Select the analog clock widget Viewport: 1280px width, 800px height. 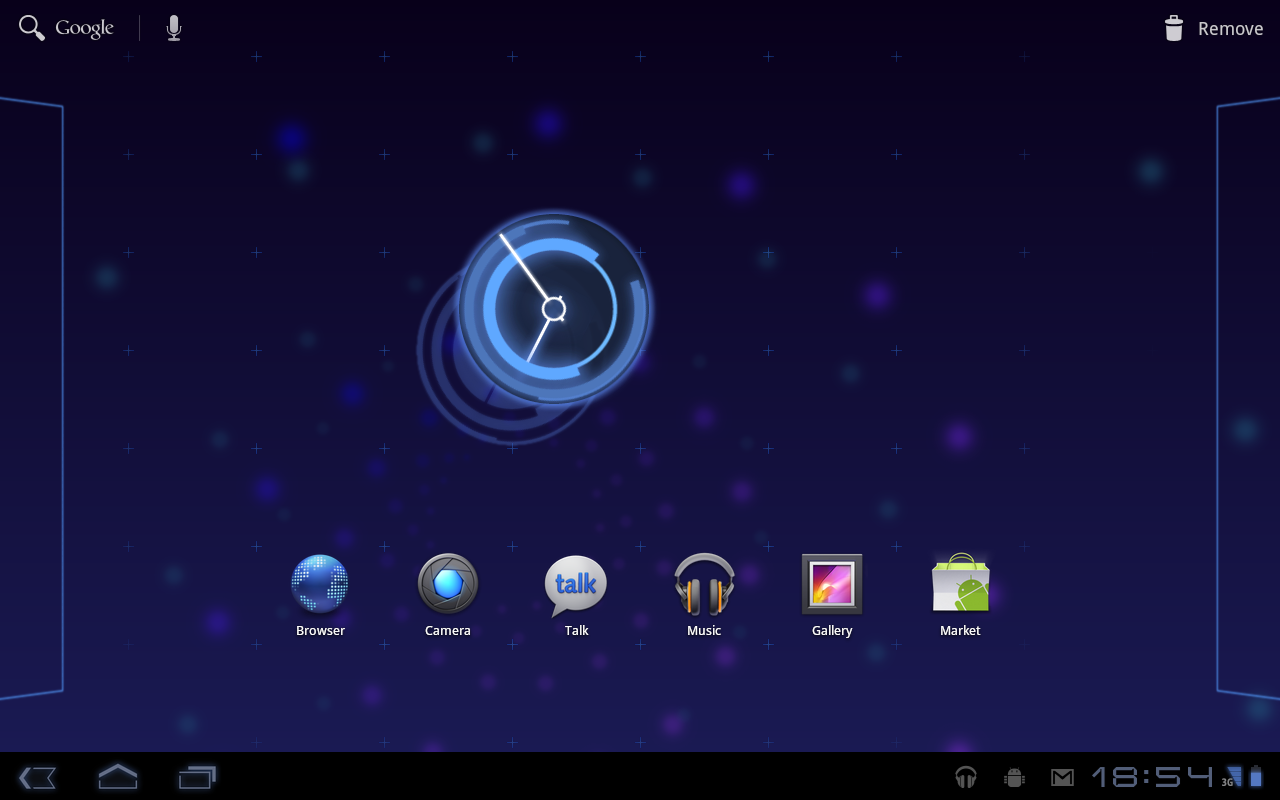coord(553,308)
